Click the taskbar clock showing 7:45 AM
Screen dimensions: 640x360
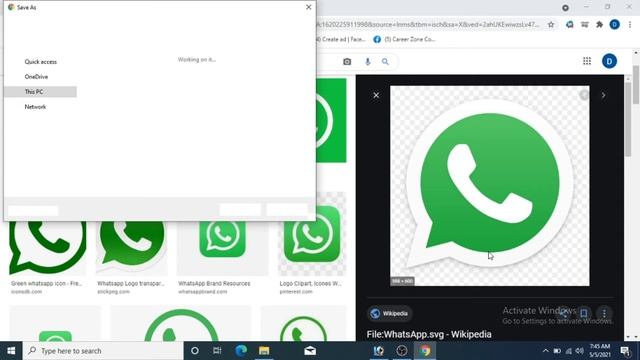(600, 351)
